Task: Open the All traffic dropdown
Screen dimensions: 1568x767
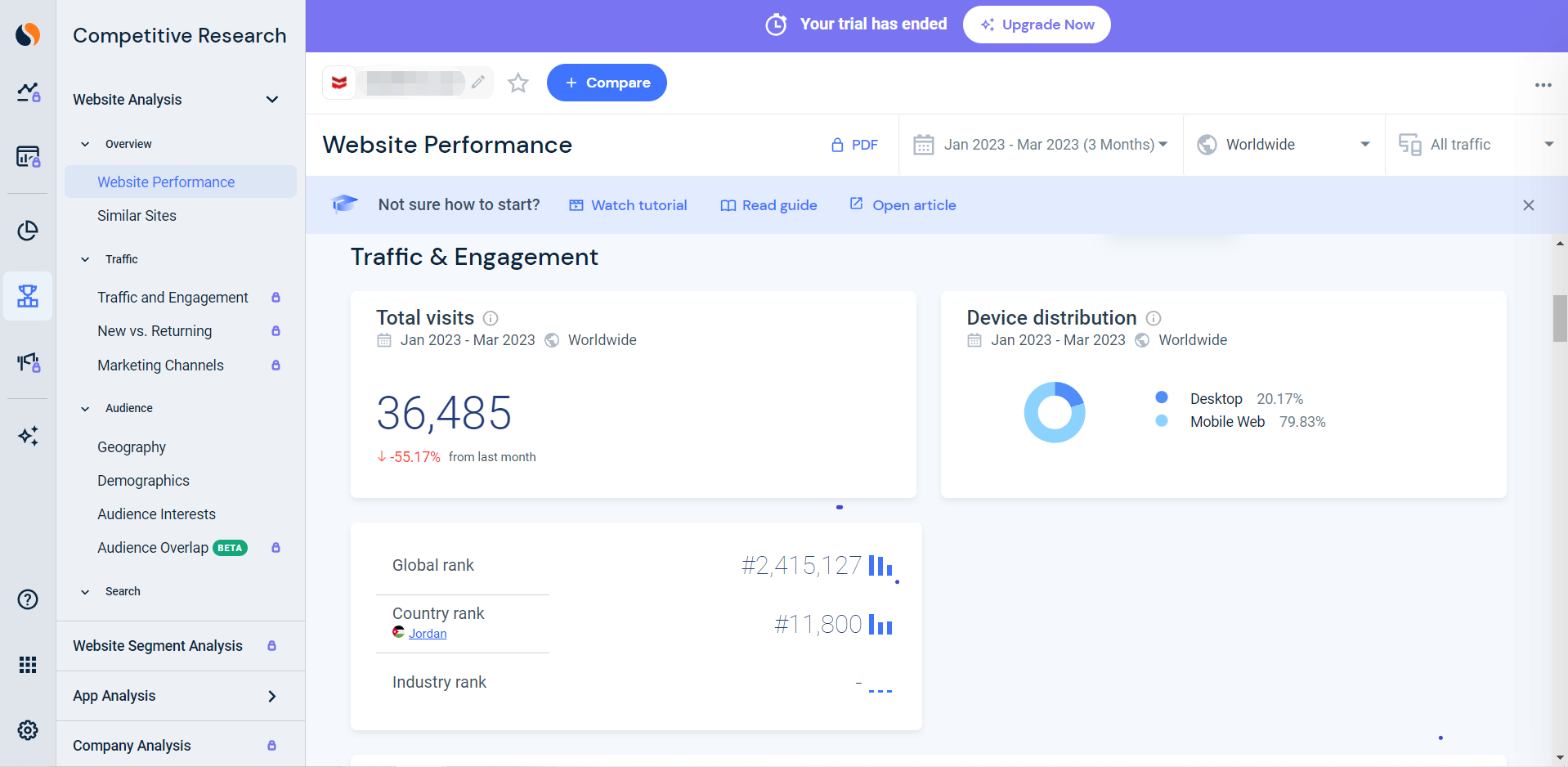Action: click(1476, 145)
